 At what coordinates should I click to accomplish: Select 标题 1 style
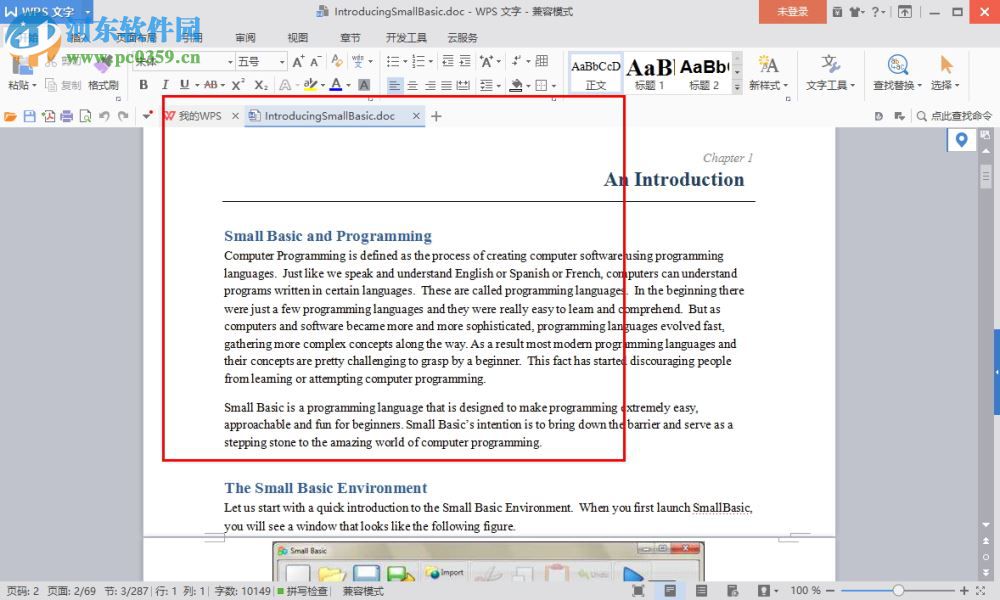(x=650, y=73)
